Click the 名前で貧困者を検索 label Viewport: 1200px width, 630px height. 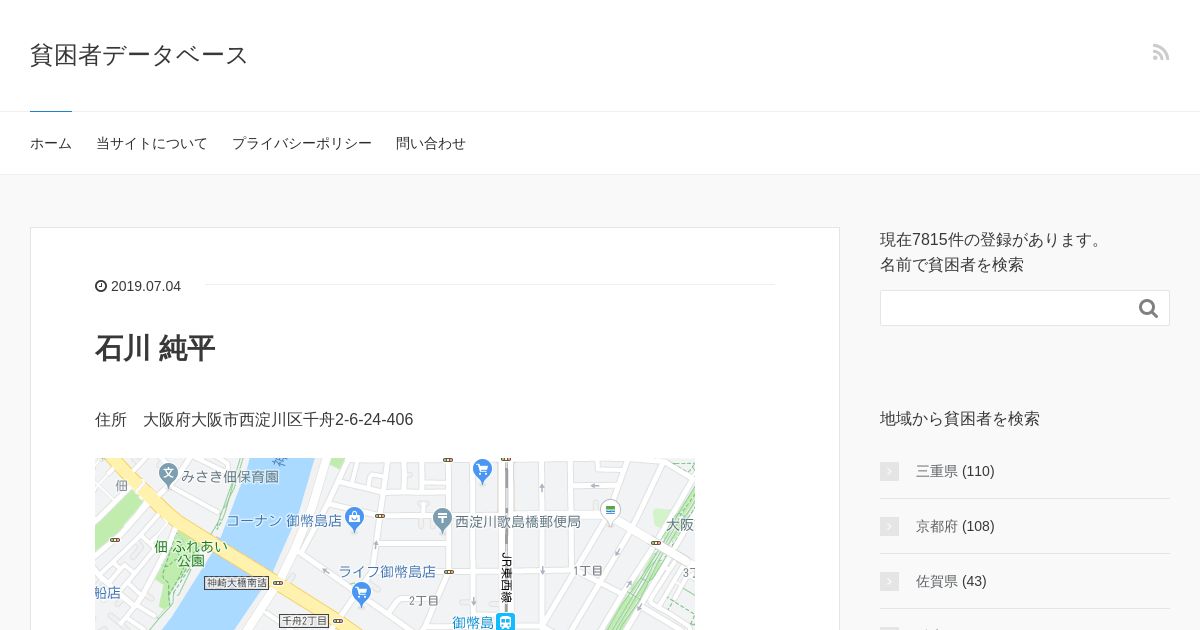coord(952,265)
